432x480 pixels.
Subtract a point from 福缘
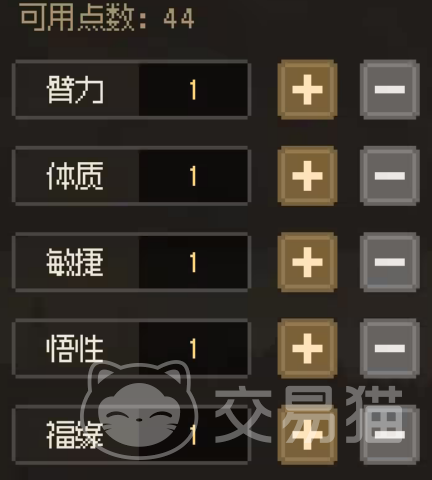[390, 435]
